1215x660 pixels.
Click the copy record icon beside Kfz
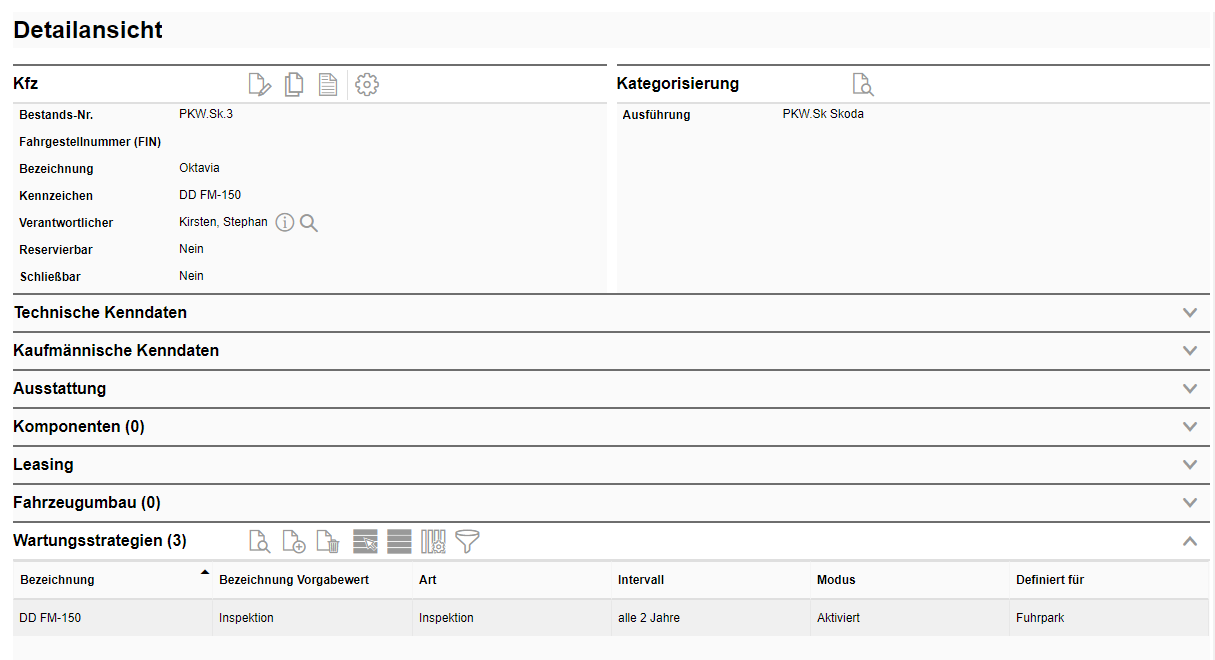coord(294,85)
